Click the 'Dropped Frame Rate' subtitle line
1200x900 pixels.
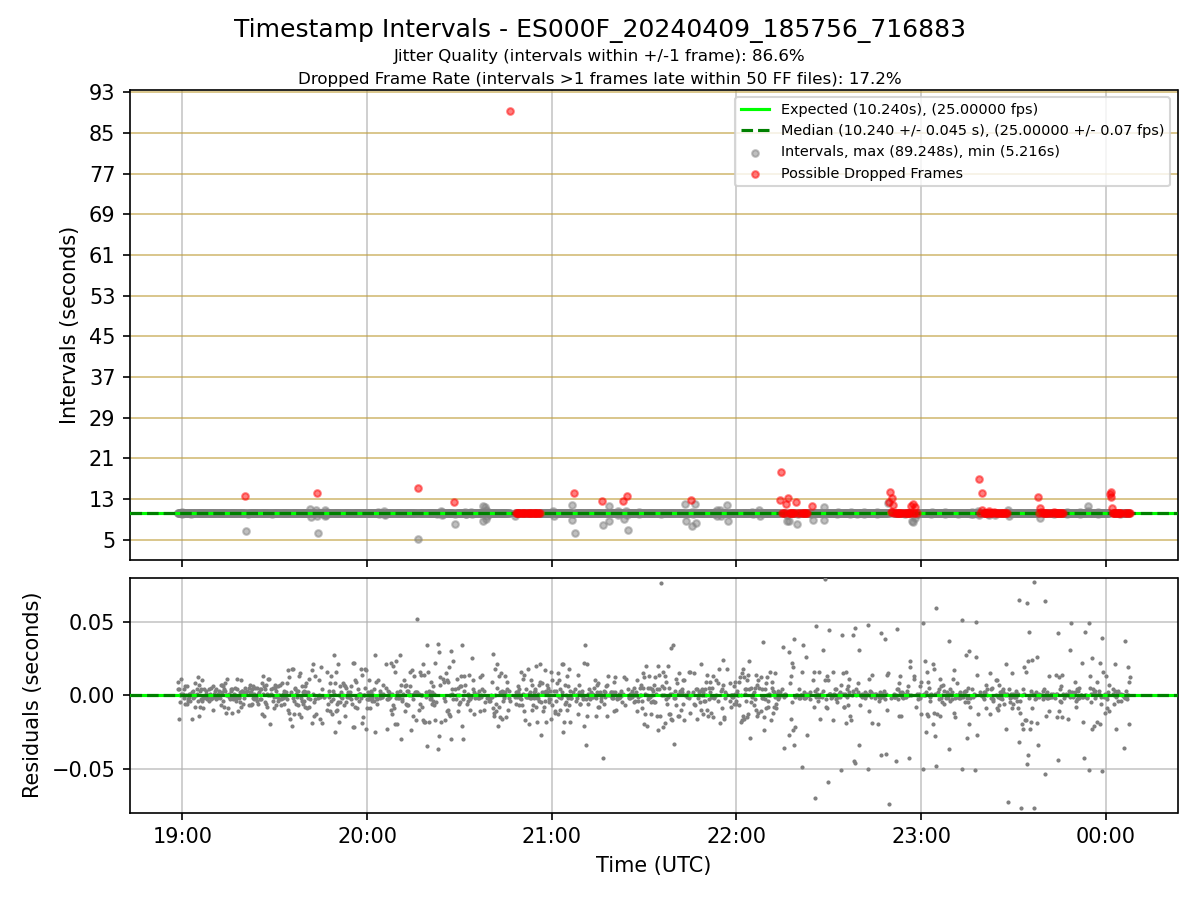pyautogui.click(x=600, y=78)
